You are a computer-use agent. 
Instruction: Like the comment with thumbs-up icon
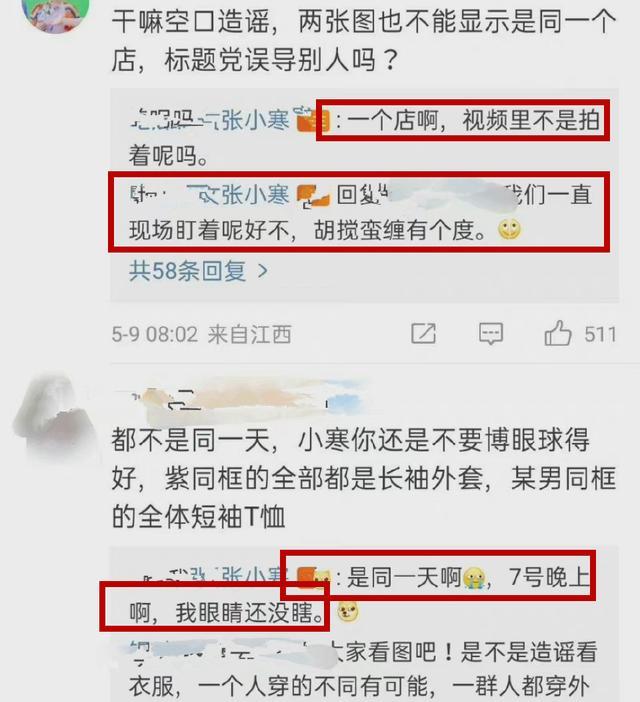[557, 333]
